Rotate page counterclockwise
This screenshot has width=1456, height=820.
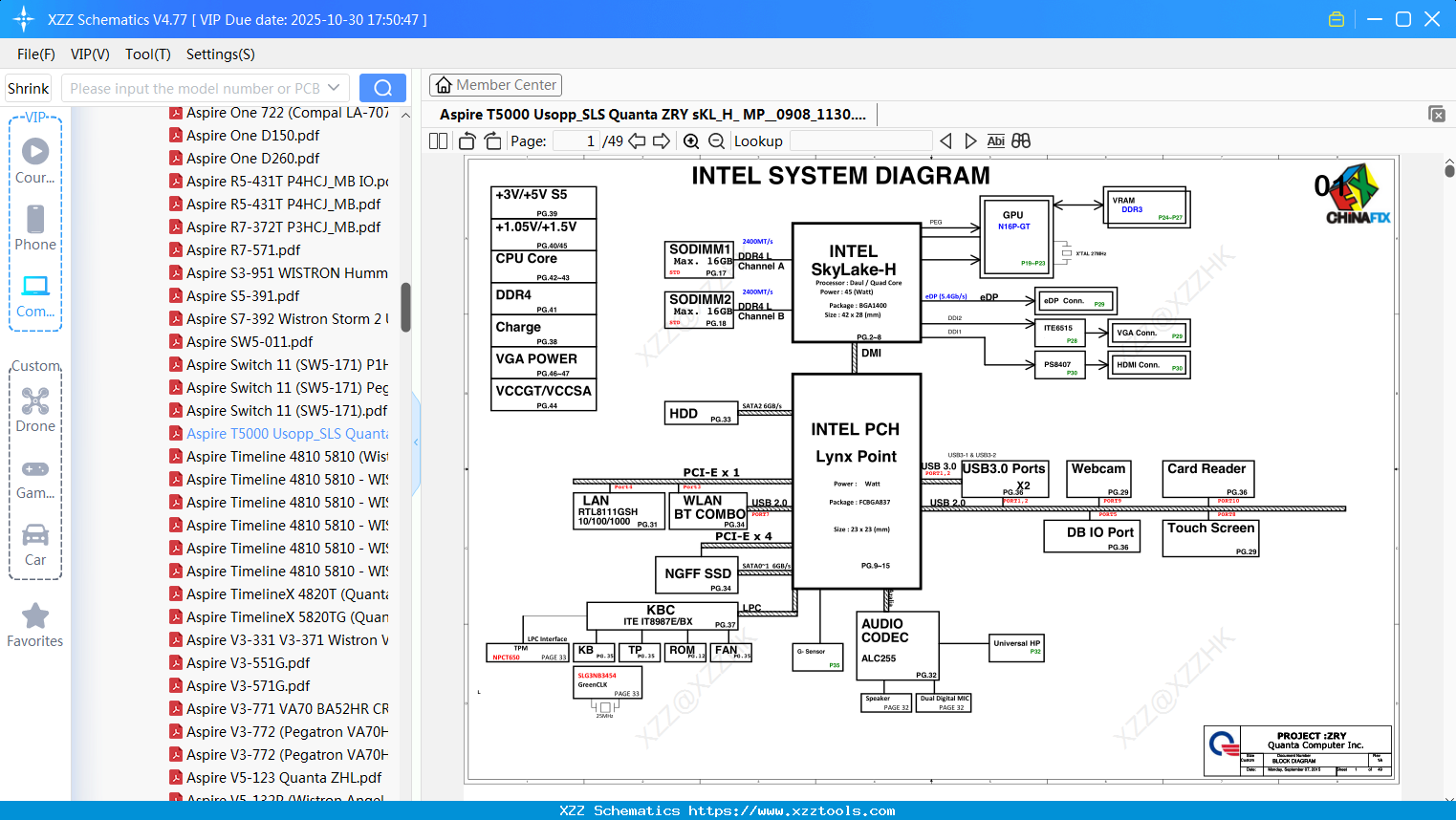467,141
